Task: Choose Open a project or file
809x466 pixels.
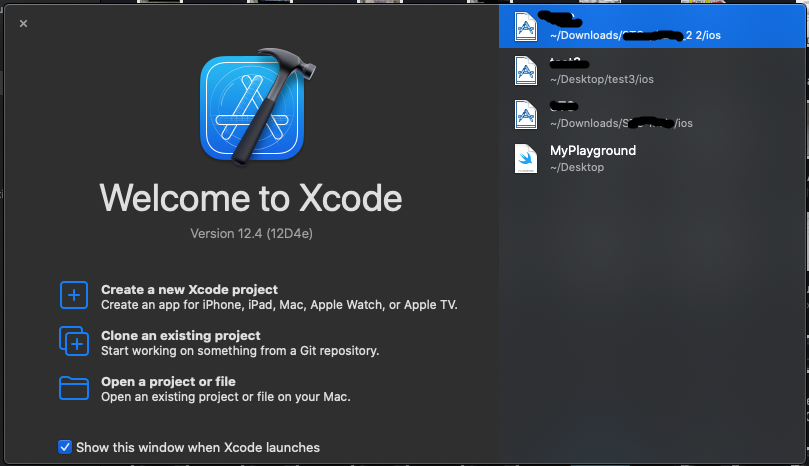Action: [168, 381]
